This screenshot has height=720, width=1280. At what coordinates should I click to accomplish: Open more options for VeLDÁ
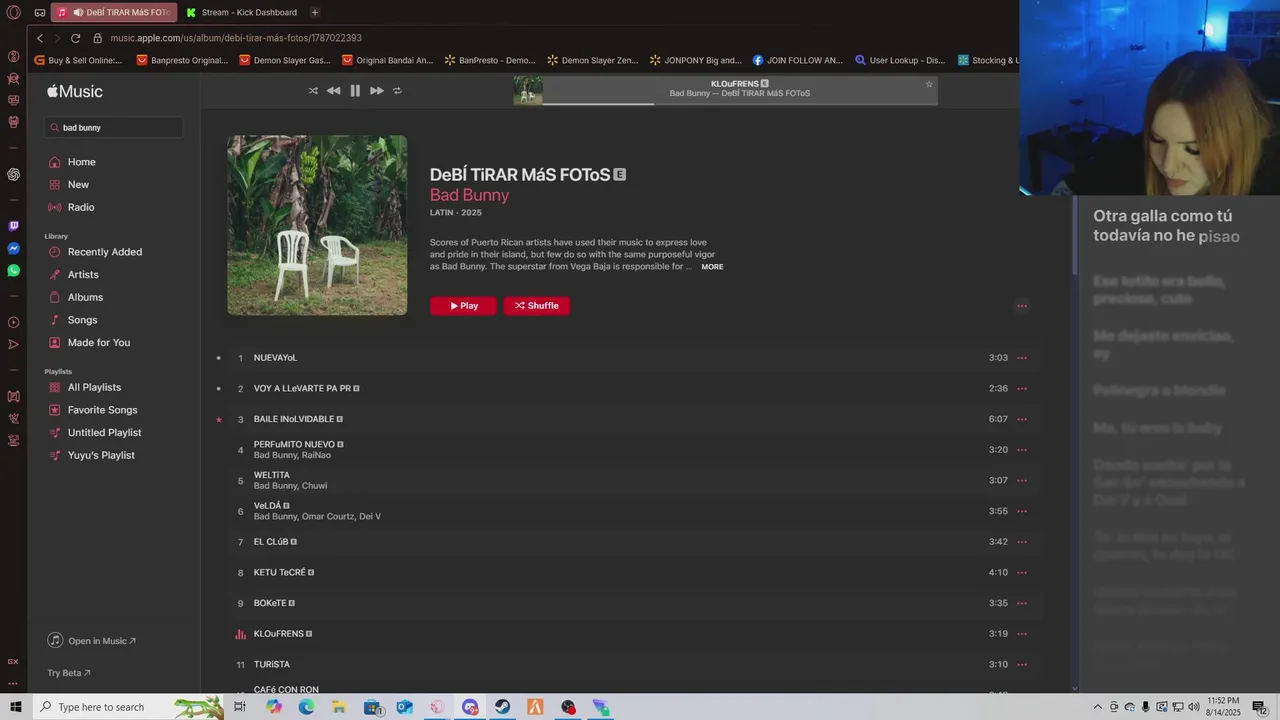1021,511
